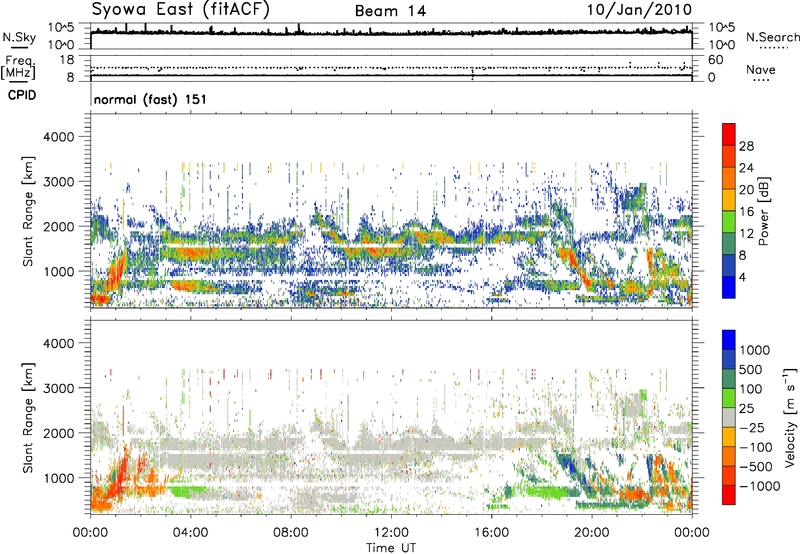Click the "Freq. [MHz]" axis label
The height and width of the screenshot is (554, 800).
click(x=18, y=68)
